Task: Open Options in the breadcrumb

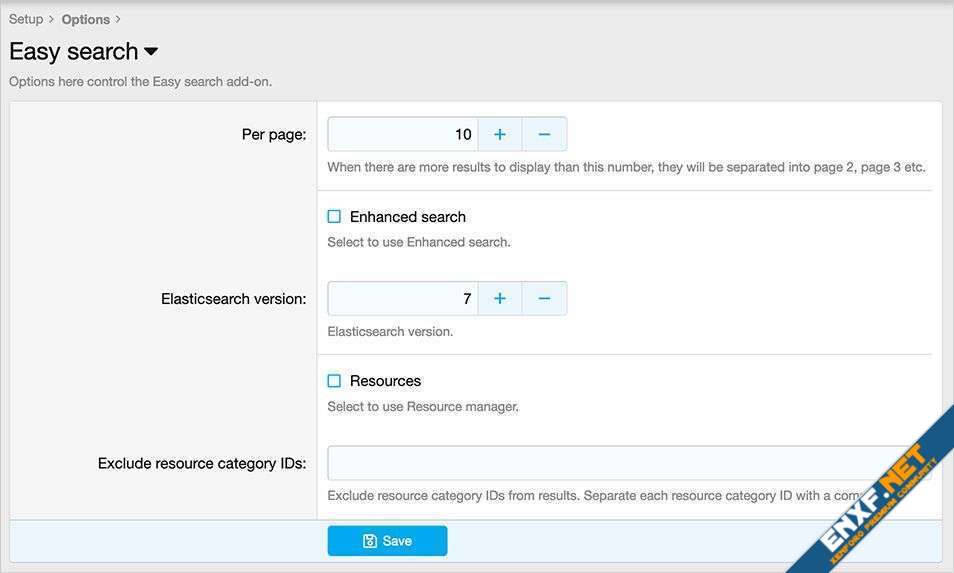Action: (x=86, y=19)
